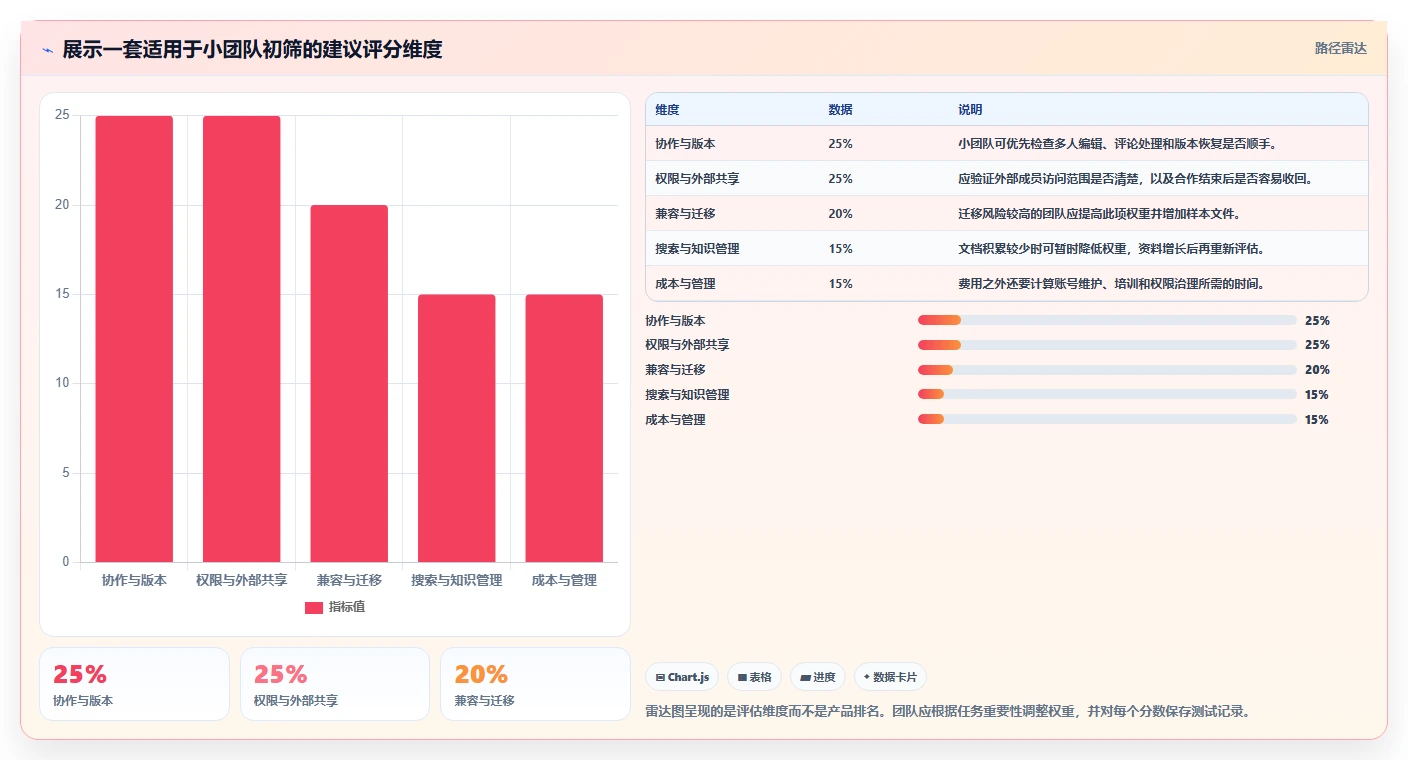Open the 权限与外部共享 25% data card

pos(335,684)
